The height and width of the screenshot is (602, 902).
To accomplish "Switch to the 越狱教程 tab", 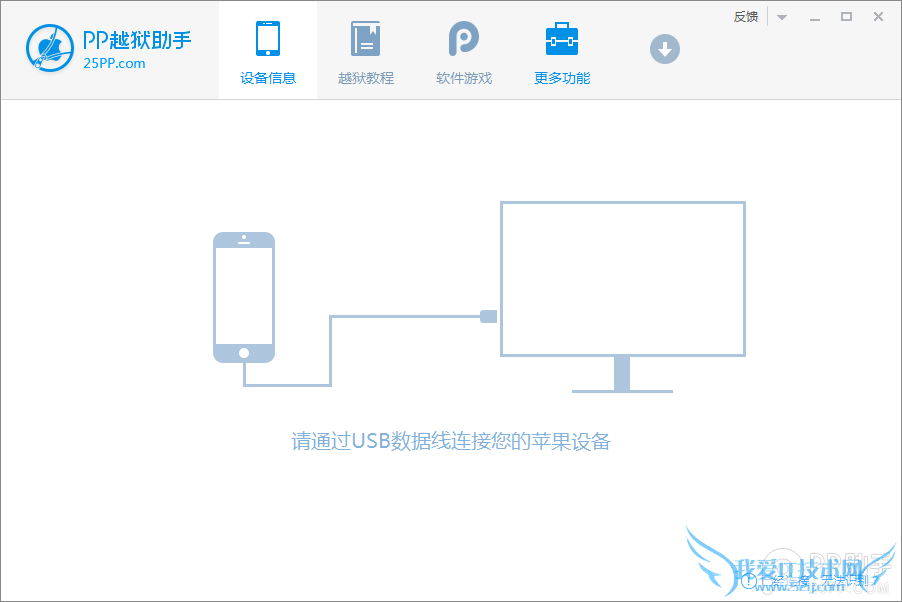I will (365, 77).
